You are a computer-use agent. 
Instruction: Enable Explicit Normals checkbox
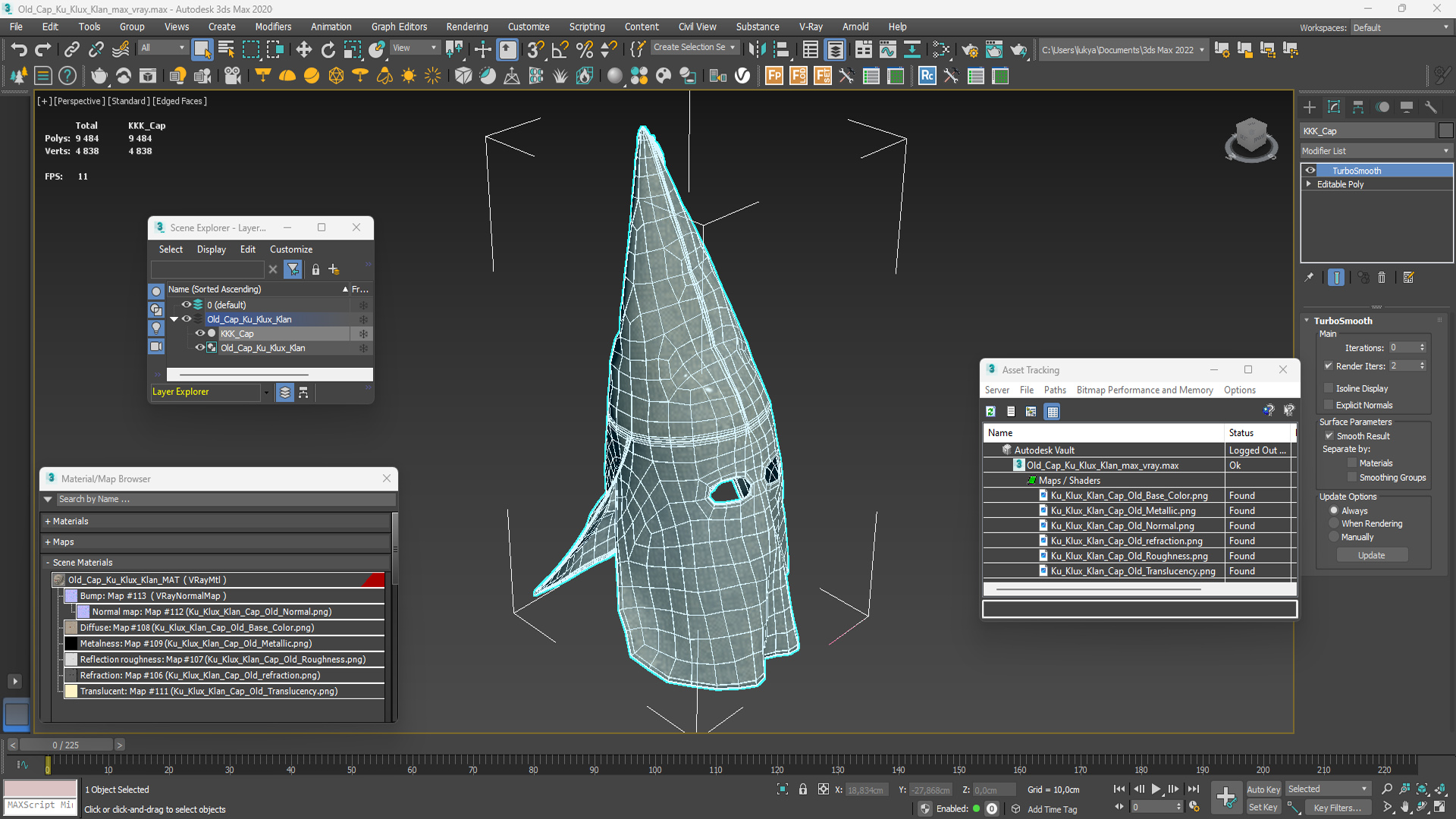pos(1329,405)
